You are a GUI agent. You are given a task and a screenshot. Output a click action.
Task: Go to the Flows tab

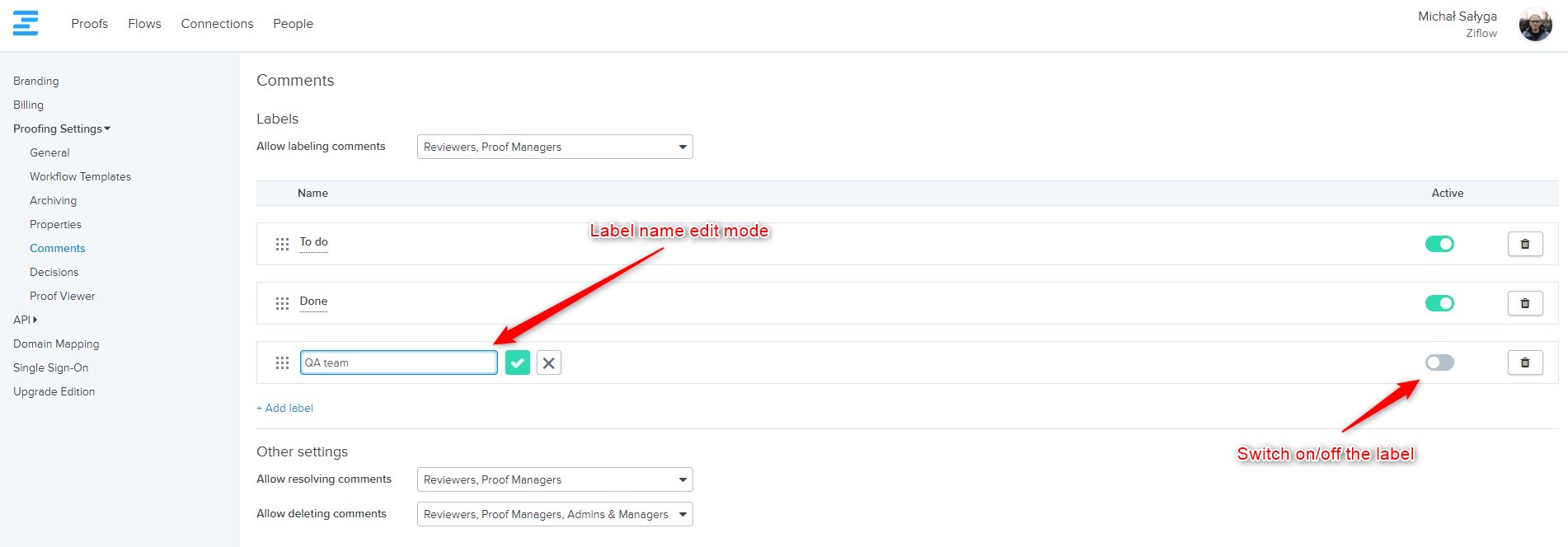coord(144,24)
